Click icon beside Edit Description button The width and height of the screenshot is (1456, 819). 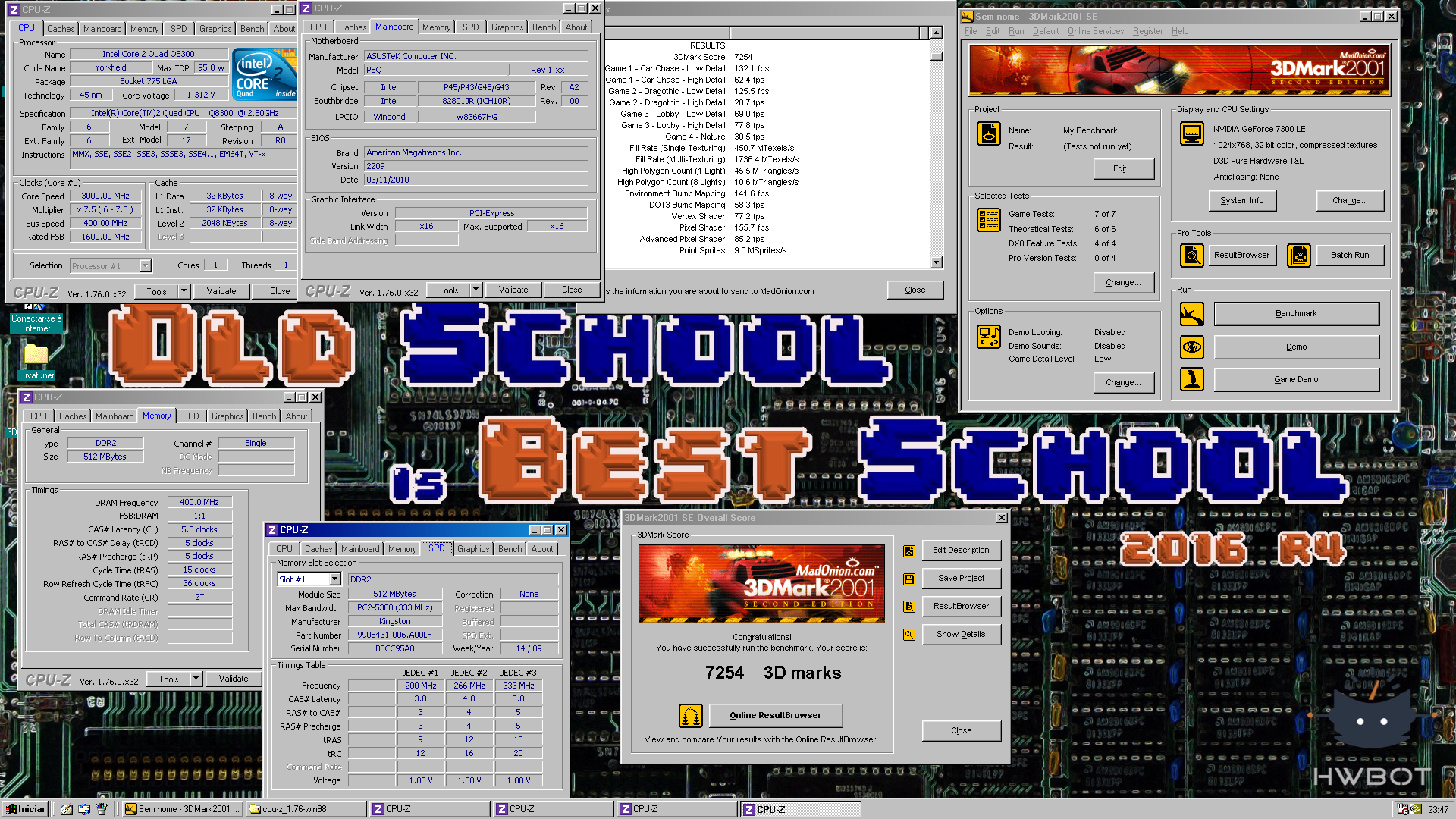908,551
